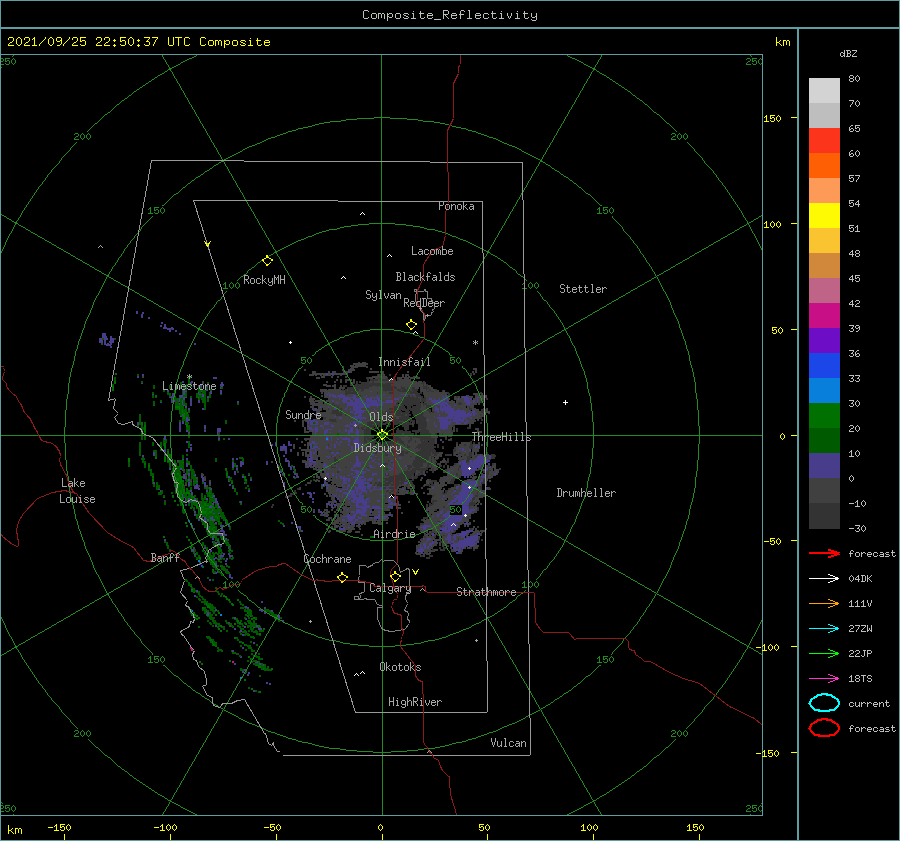
Task: Click the cyan 27ZW arrow legend icon
Action: 824,629
